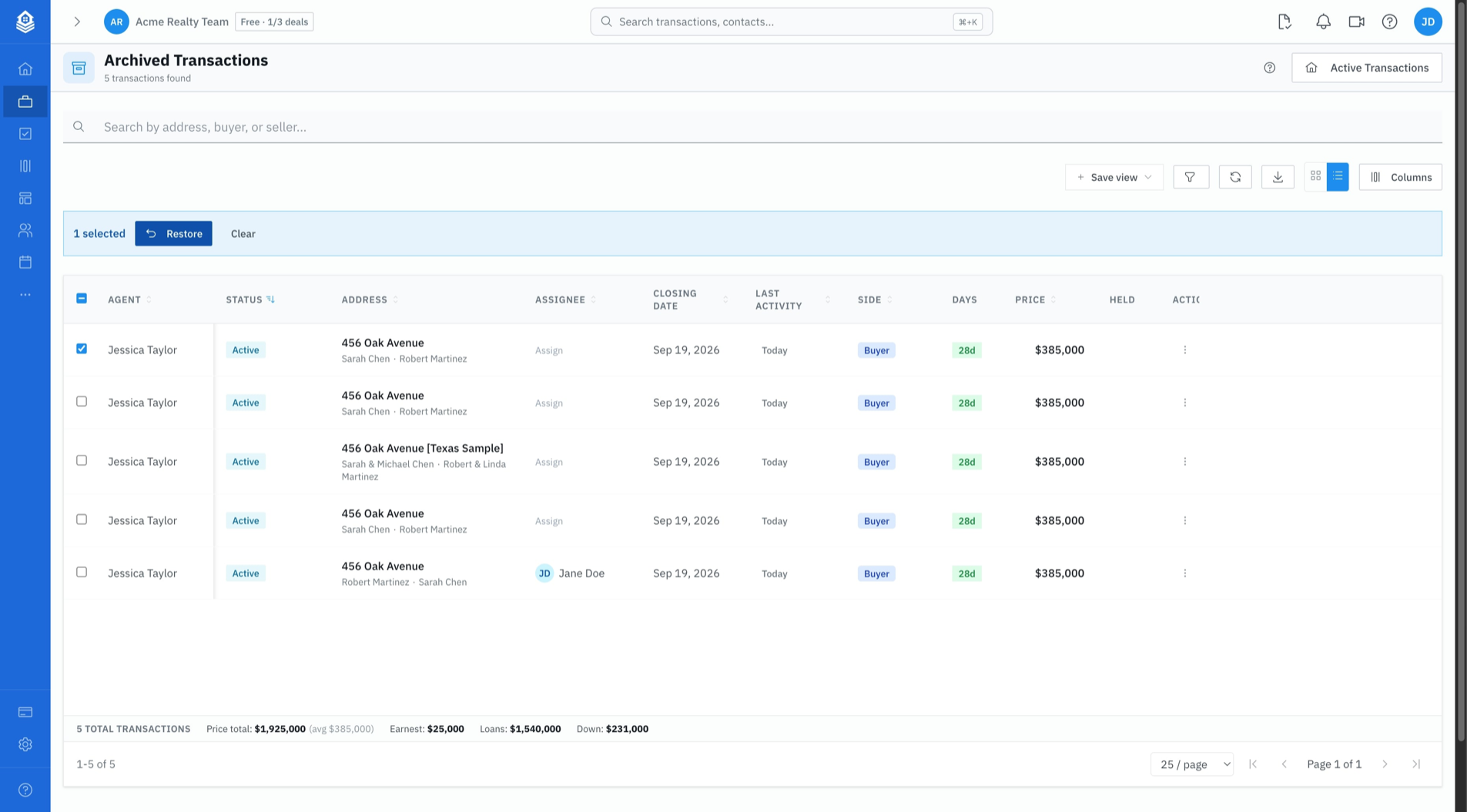Go to Active Transactions
The height and width of the screenshot is (812, 1467).
[x=1366, y=68]
